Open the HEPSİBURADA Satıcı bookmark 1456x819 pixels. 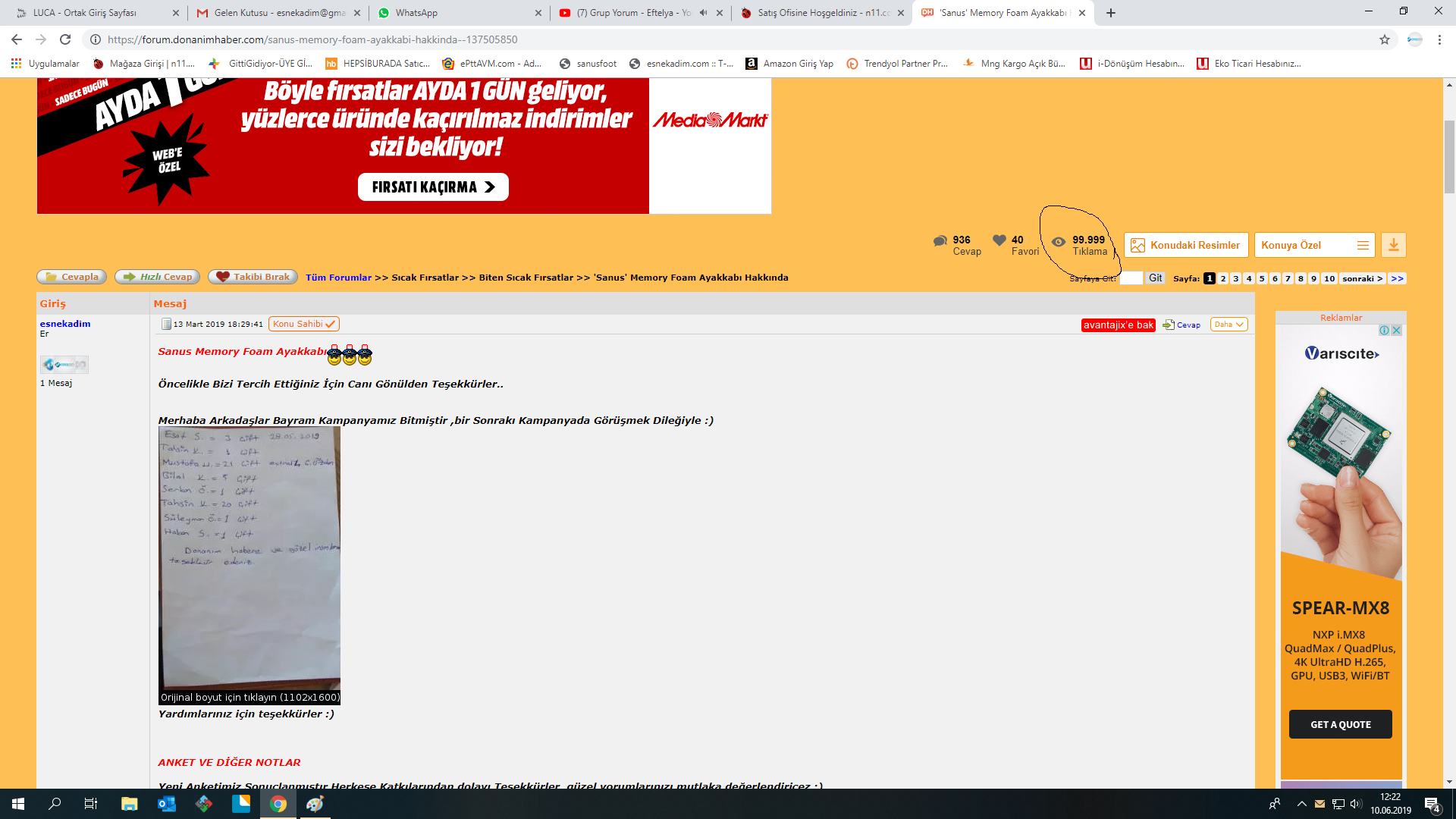click(x=378, y=64)
